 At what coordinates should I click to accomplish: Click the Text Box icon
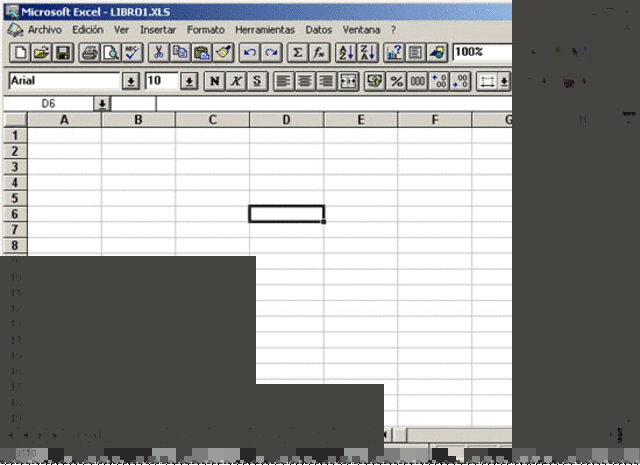[416, 53]
